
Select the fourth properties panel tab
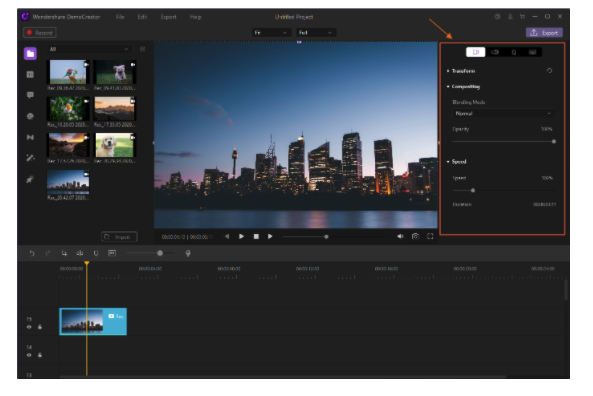point(532,52)
